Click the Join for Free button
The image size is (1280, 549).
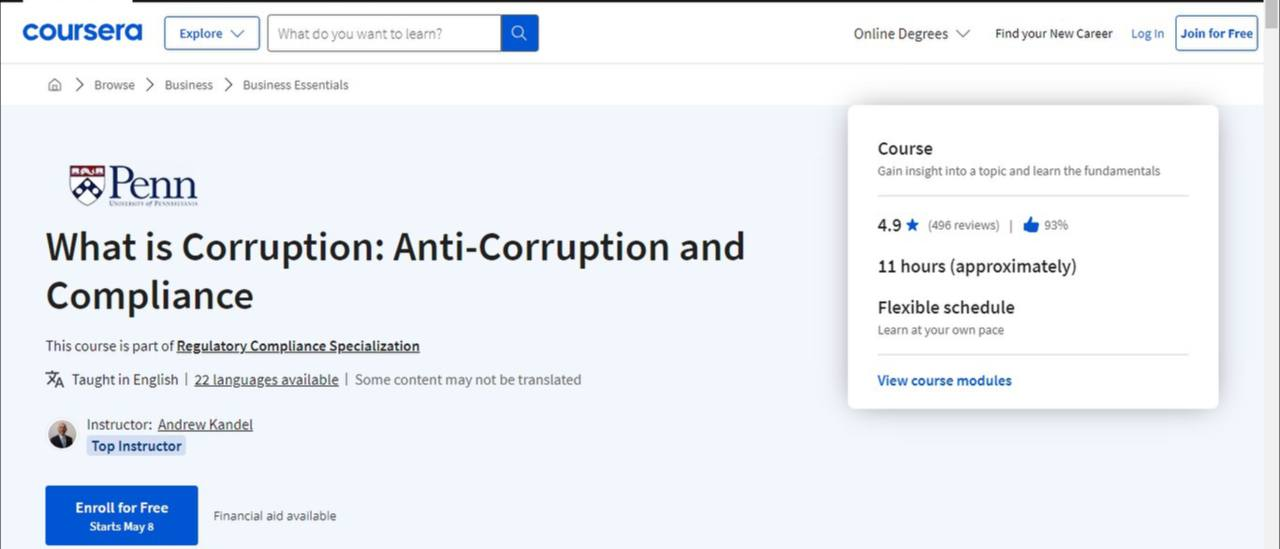click(x=1216, y=33)
